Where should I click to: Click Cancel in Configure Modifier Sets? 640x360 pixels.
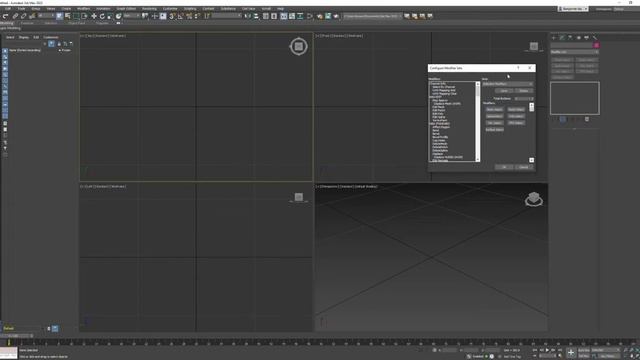coord(524,167)
